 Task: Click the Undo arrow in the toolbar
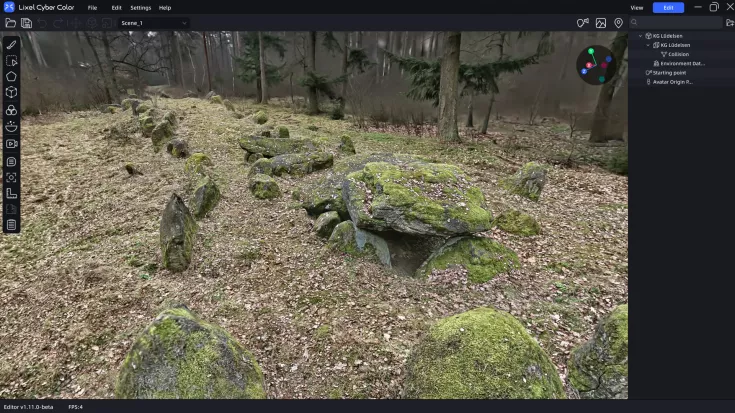[42, 23]
